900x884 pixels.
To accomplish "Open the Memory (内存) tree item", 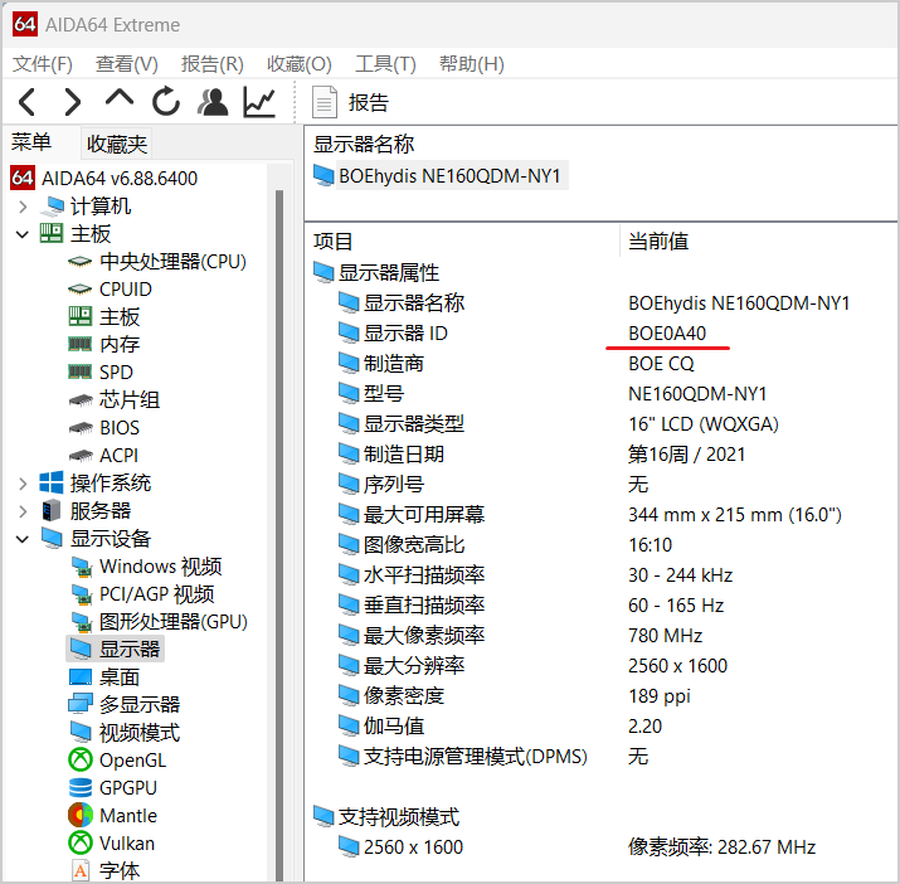I will pos(104,344).
